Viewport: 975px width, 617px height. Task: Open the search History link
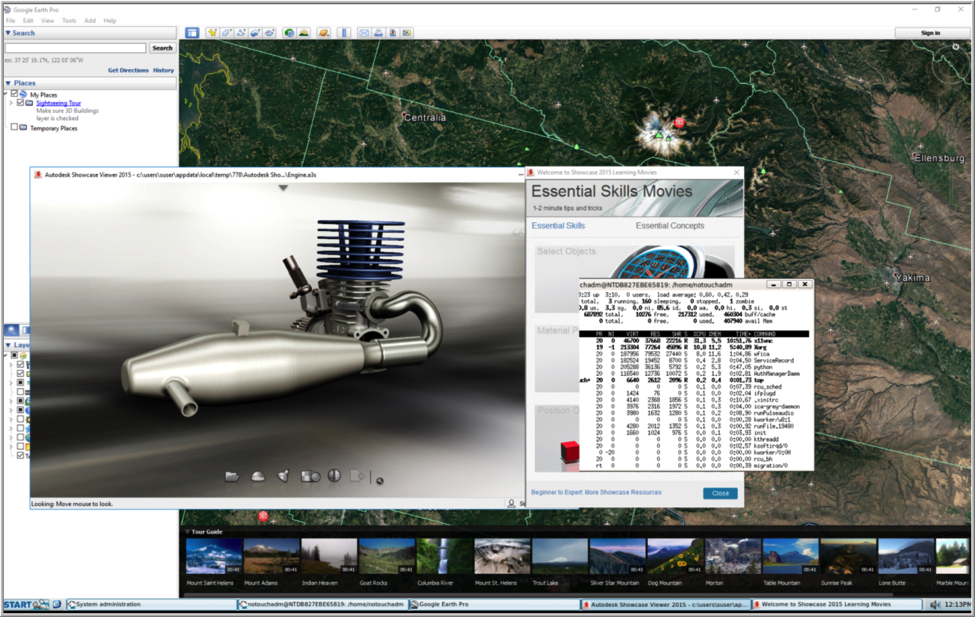[164, 70]
